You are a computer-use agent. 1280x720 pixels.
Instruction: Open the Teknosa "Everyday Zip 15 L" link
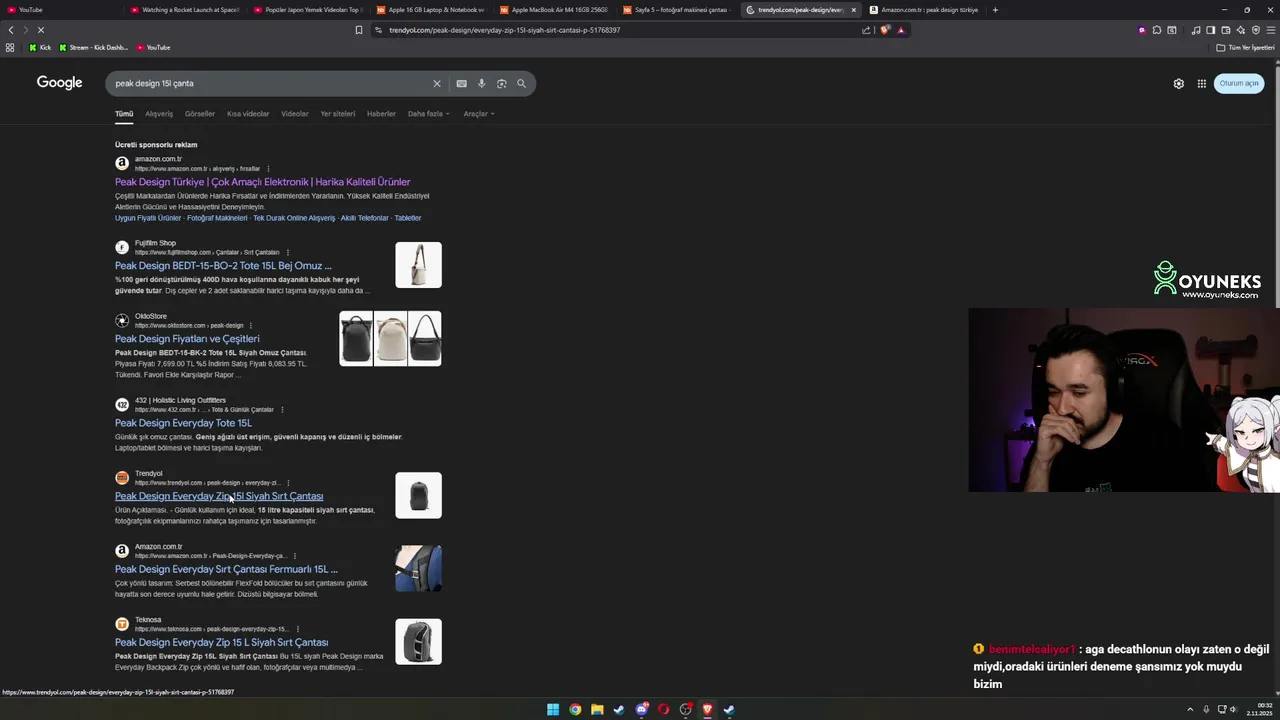point(221,642)
